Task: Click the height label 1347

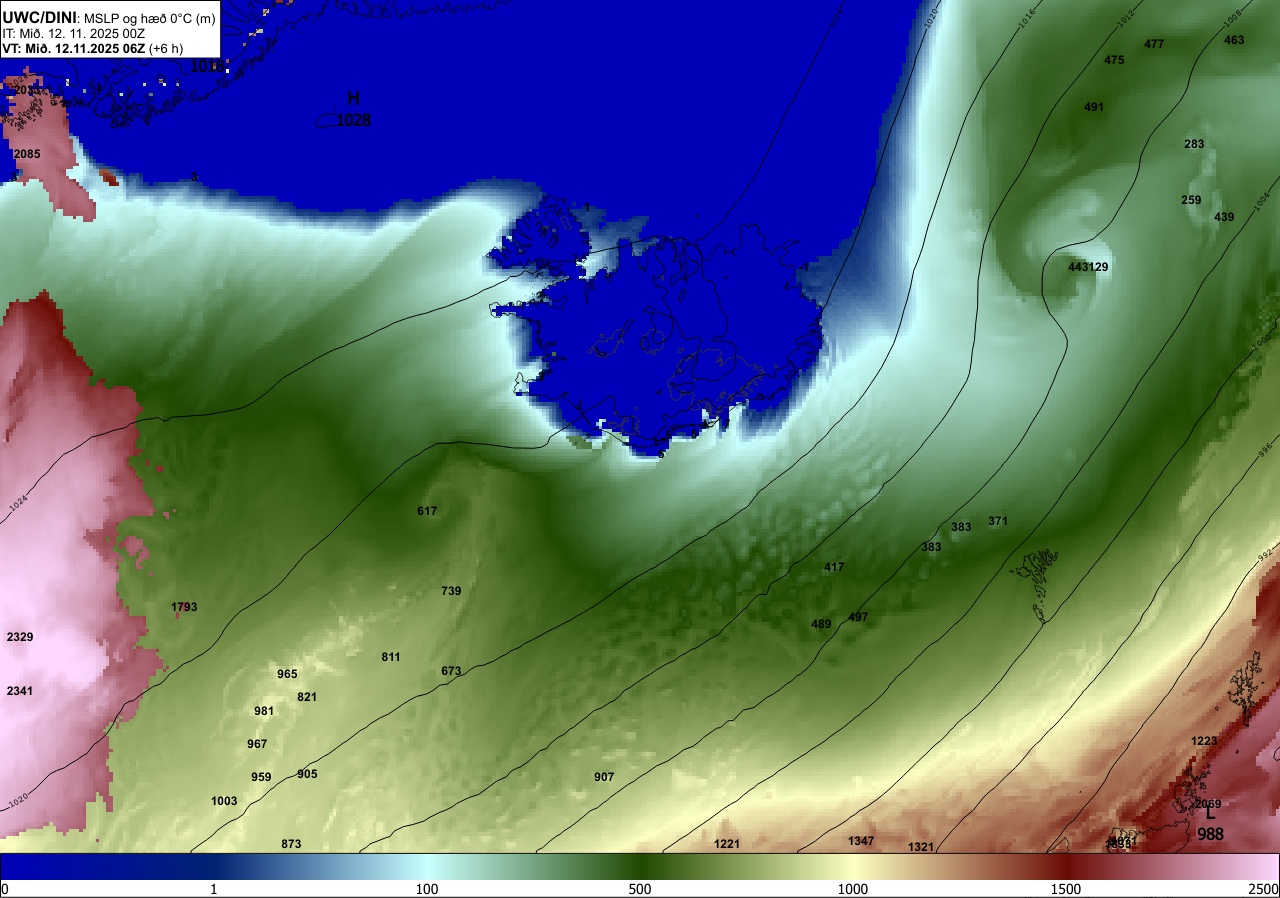Action: 861,841
